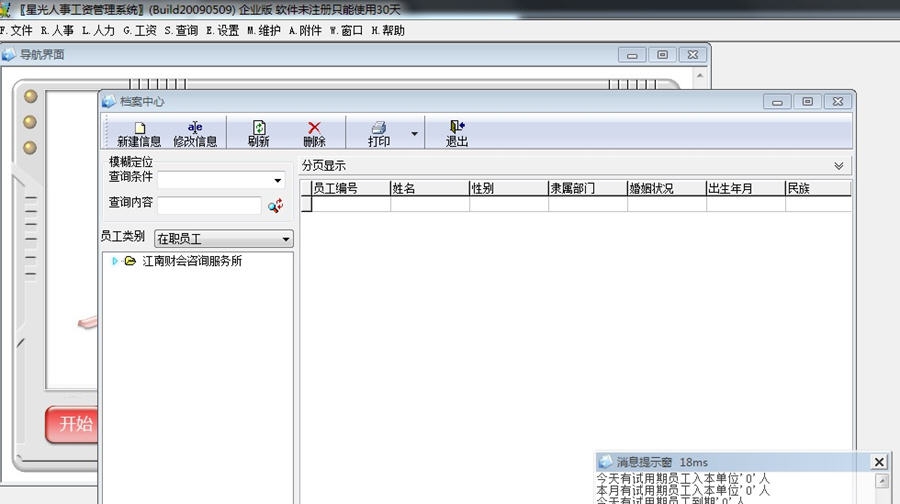Open the S.查询 menu

pos(181,30)
